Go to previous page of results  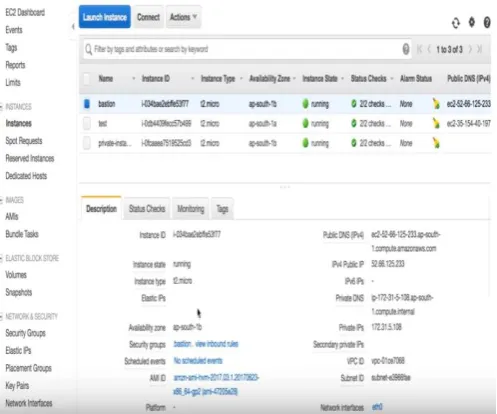click(429, 49)
